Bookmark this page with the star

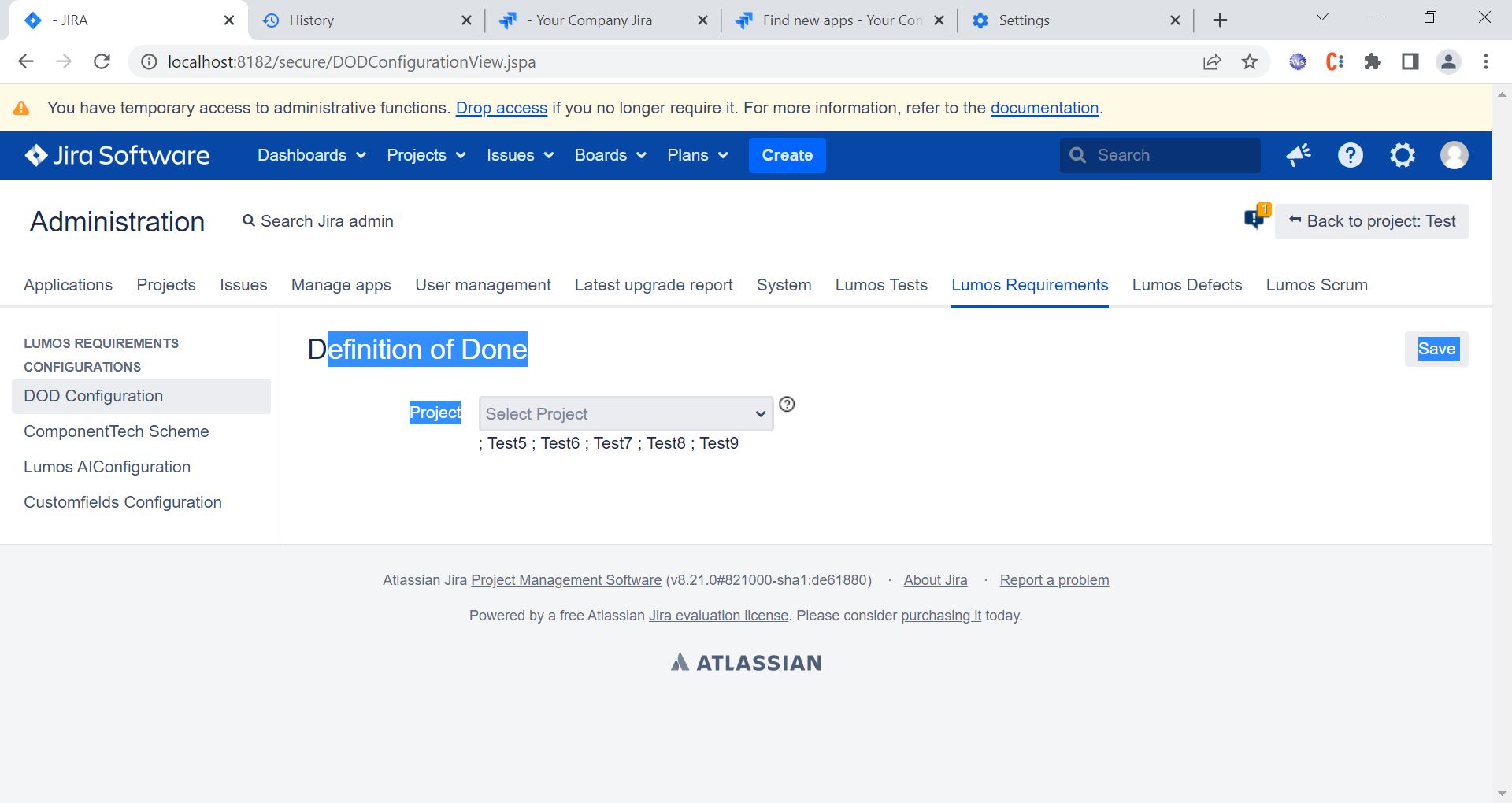(x=1250, y=61)
